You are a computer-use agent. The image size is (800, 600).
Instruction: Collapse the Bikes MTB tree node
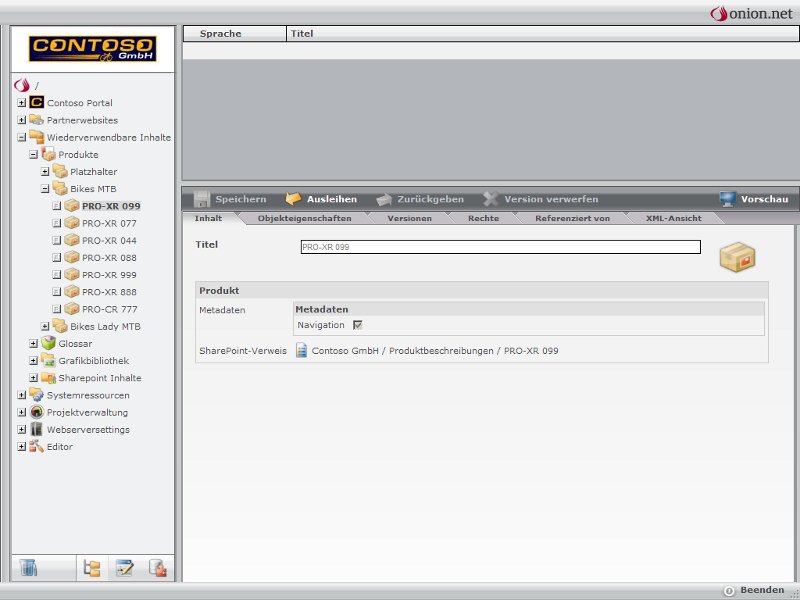(45, 189)
